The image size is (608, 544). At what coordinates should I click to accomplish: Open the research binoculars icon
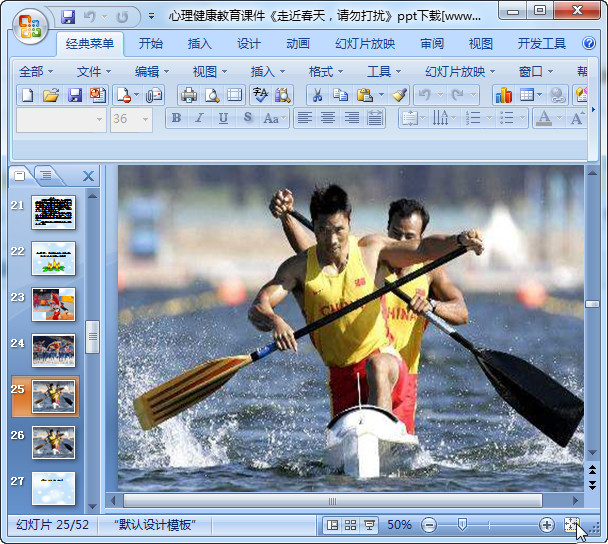click(283, 95)
